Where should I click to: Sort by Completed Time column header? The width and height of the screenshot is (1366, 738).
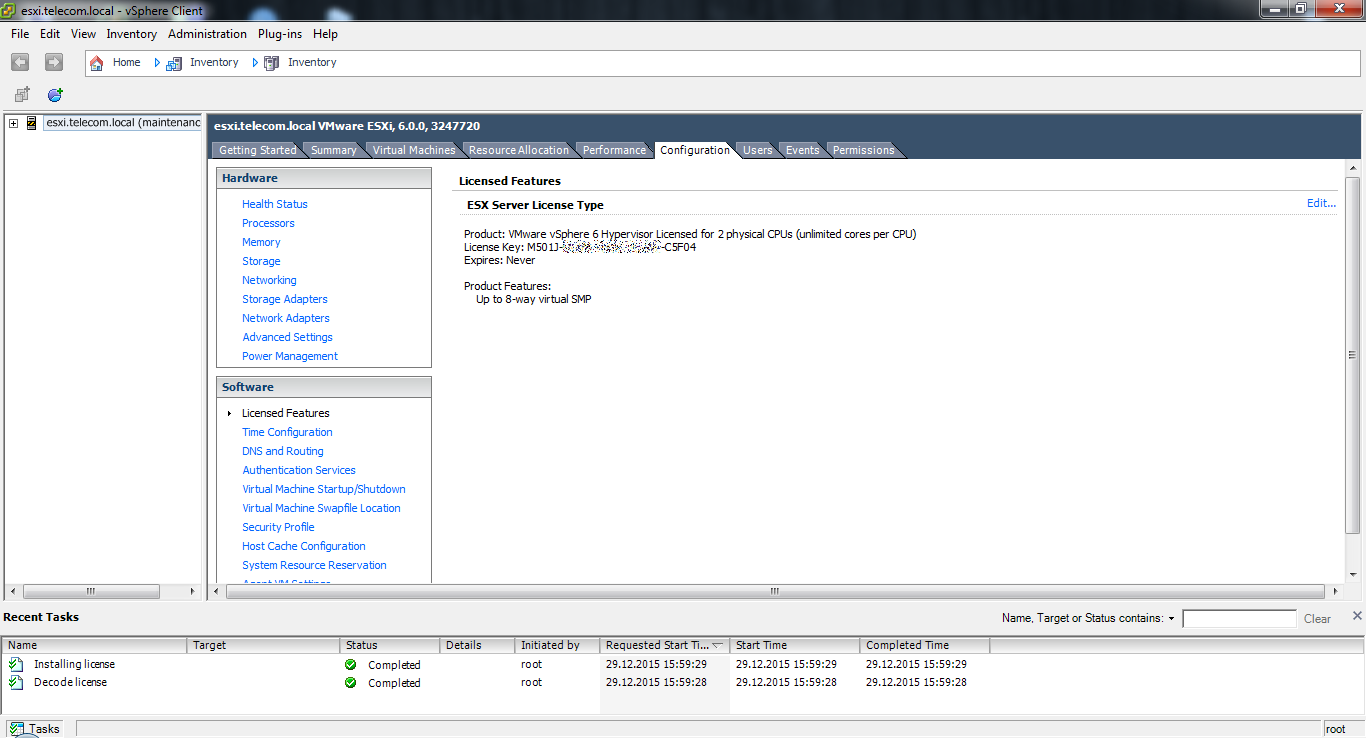(924, 645)
